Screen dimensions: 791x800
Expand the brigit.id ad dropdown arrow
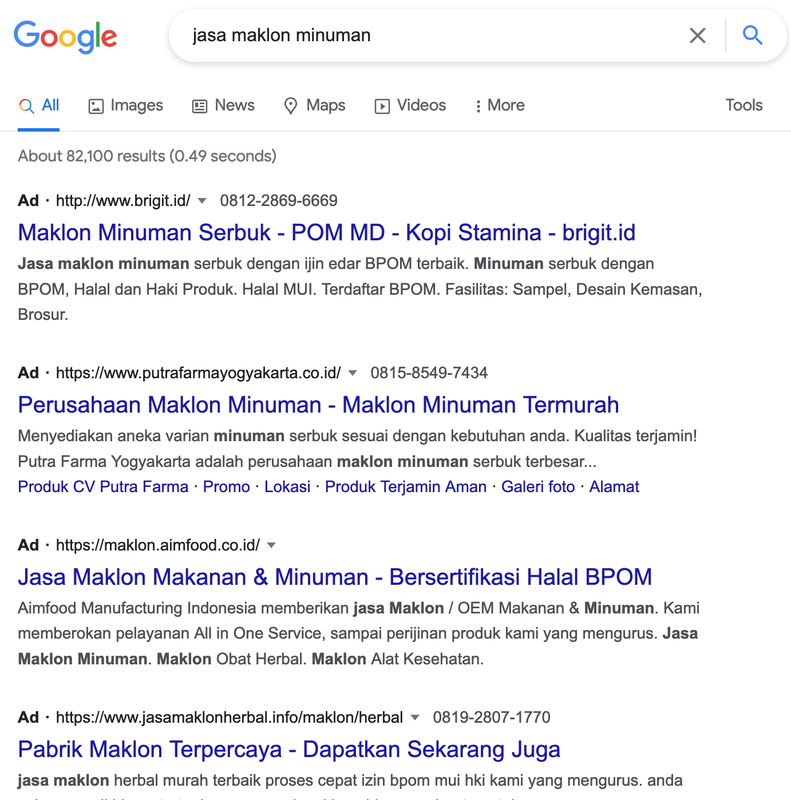202,200
